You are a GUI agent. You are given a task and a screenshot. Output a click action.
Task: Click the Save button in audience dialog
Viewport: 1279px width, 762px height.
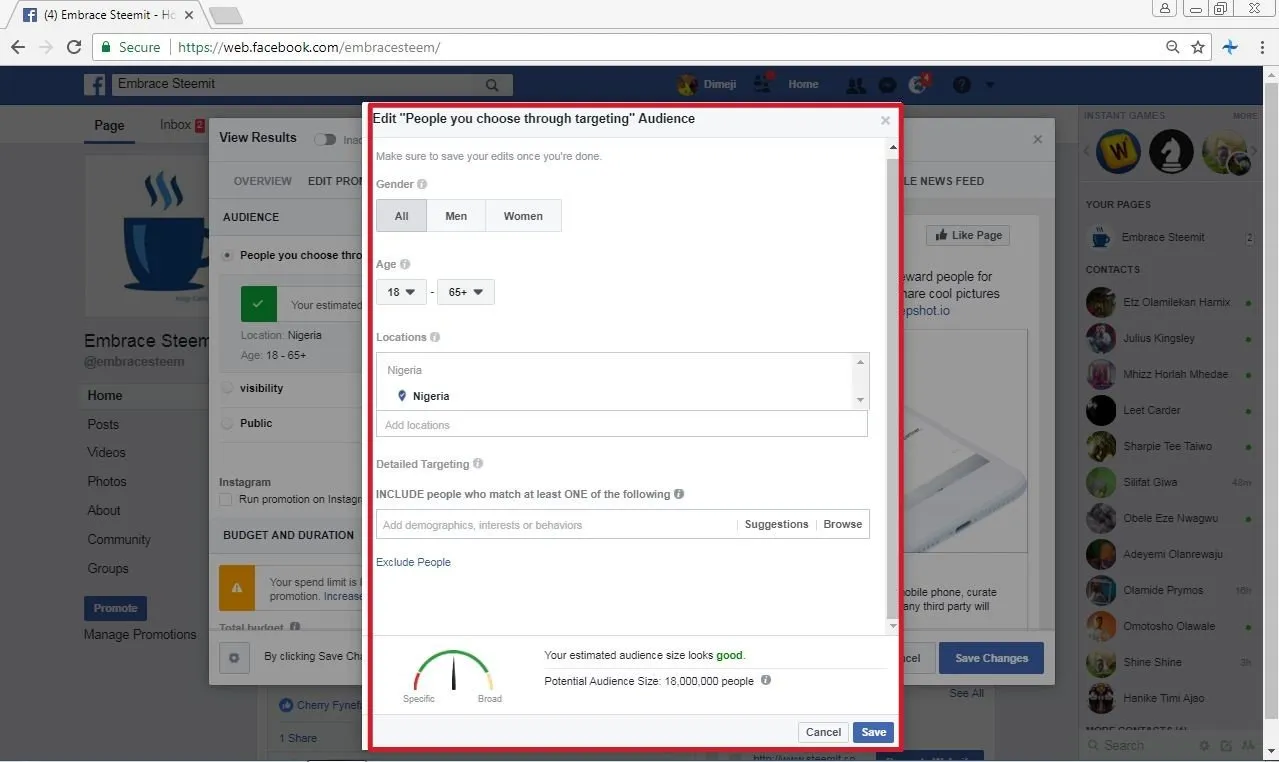point(873,732)
